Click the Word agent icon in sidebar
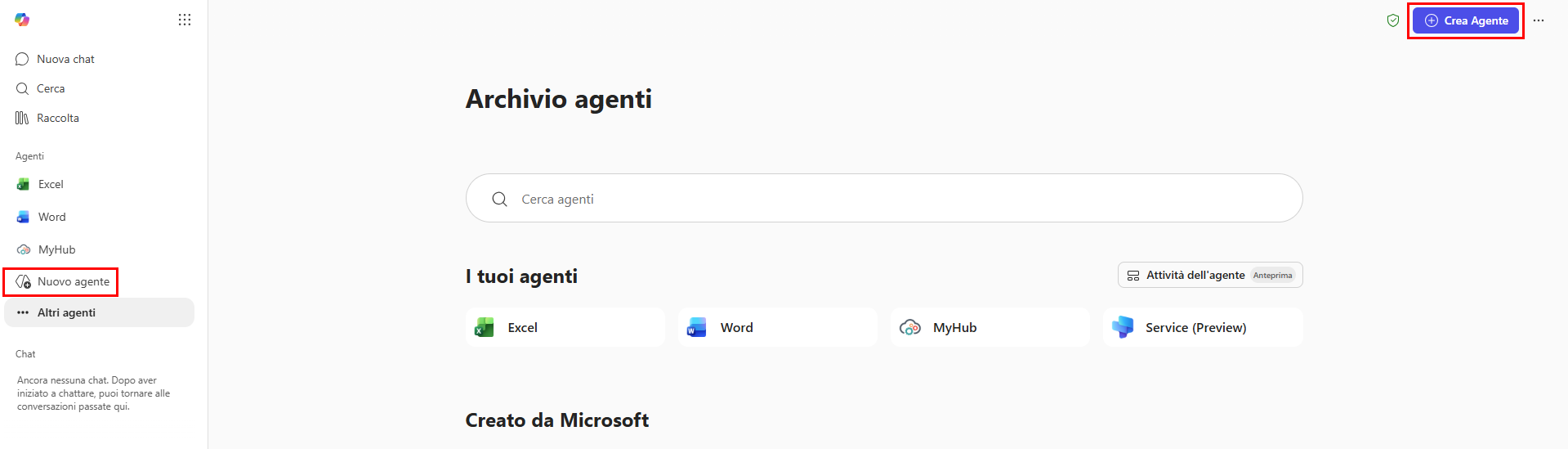This screenshot has width=1568, height=449. [x=23, y=217]
